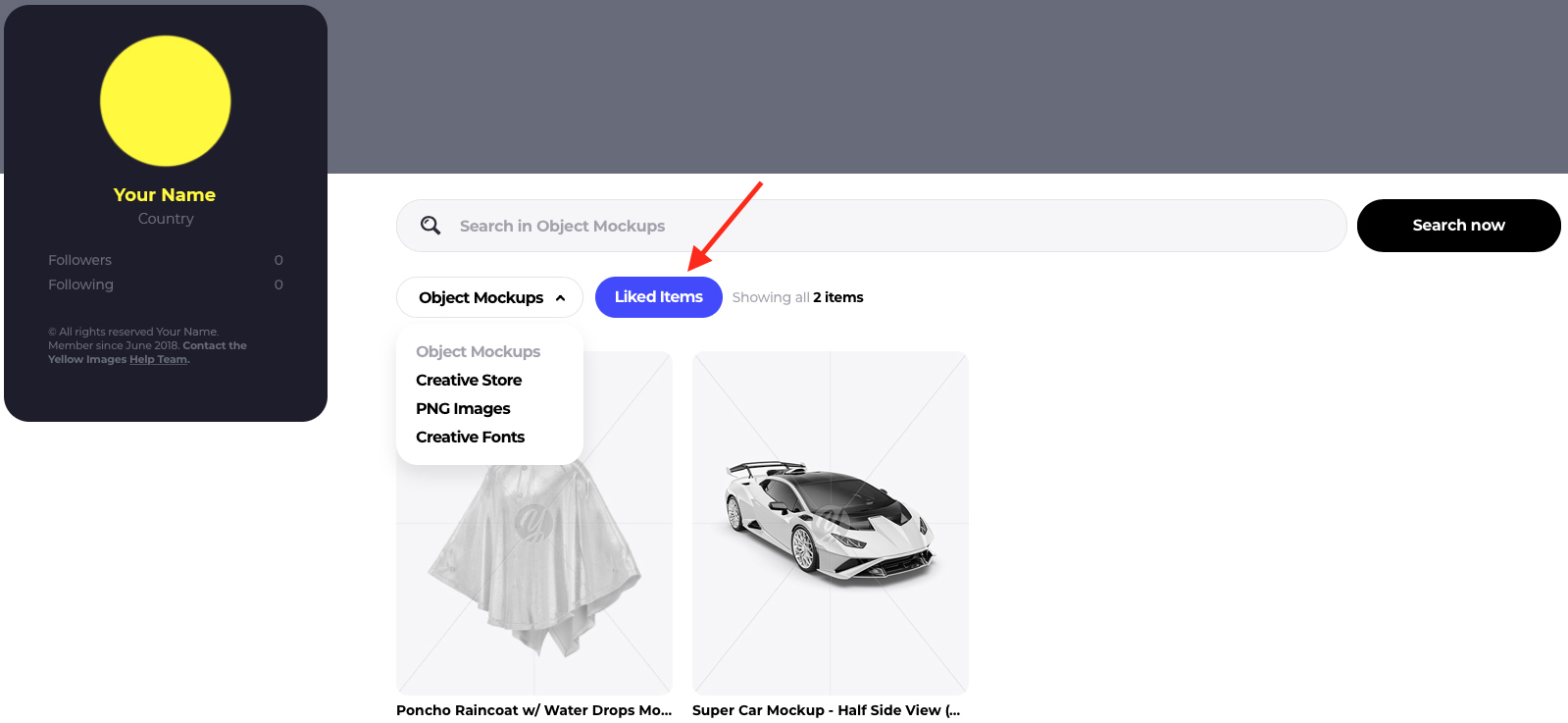
Task: Collapse the Object Mockups dropdown chevron
Action: tap(561, 298)
